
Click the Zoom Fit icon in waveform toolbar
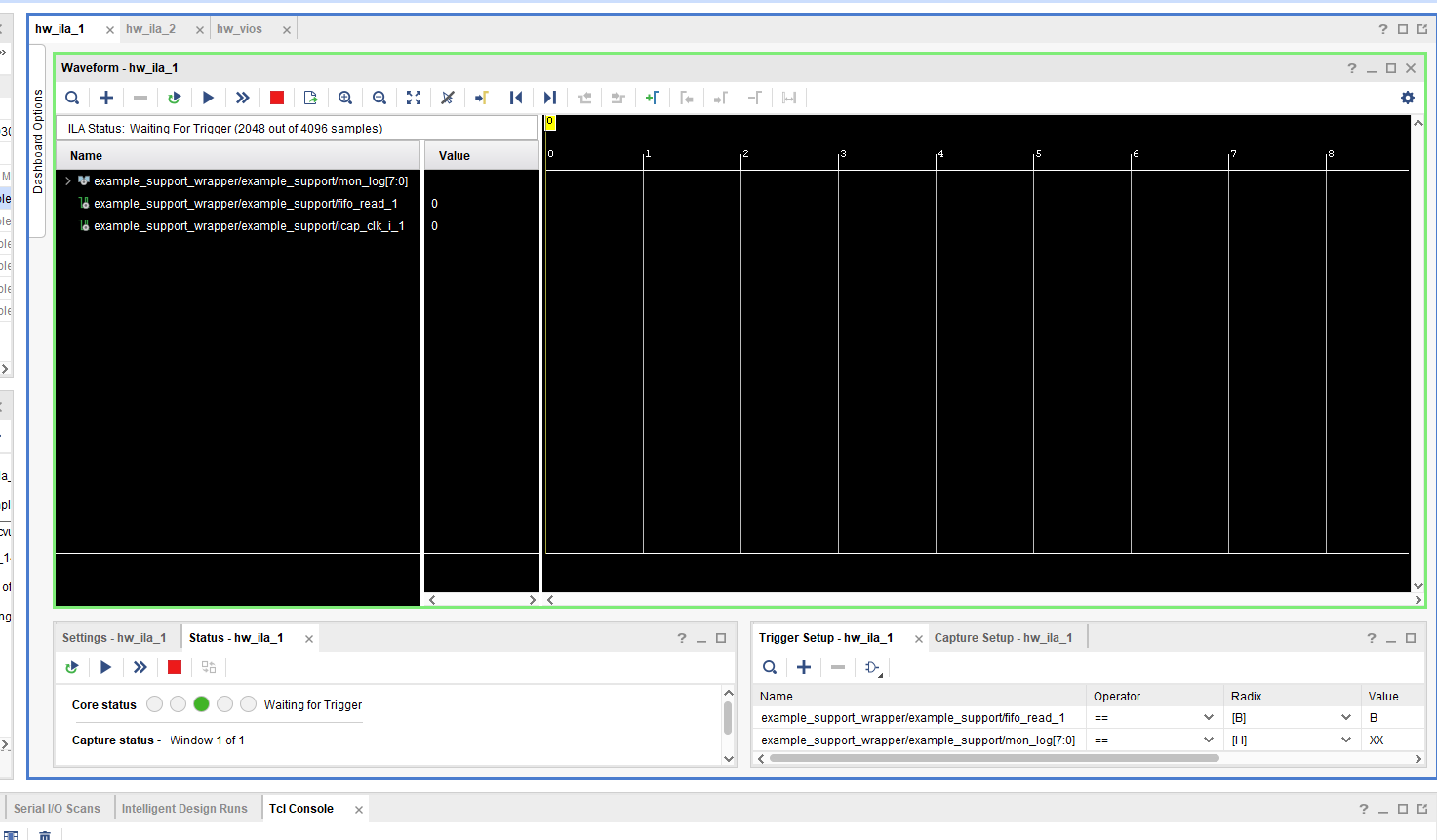(414, 98)
